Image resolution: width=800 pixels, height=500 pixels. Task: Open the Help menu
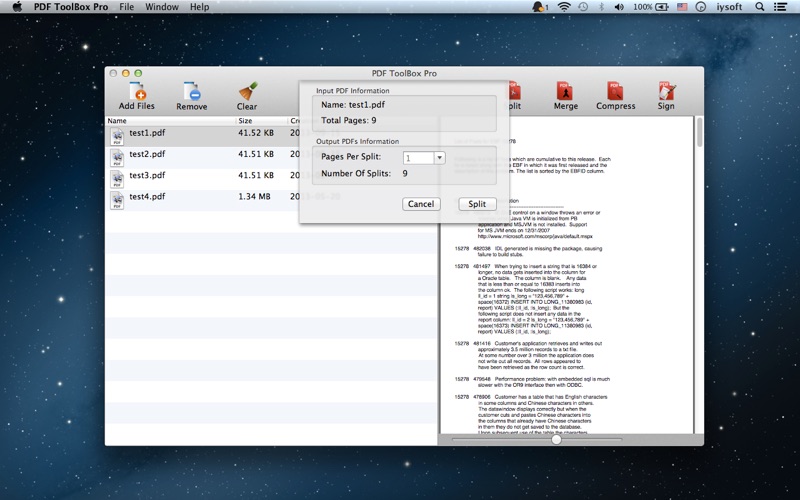pyautogui.click(x=199, y=7)
